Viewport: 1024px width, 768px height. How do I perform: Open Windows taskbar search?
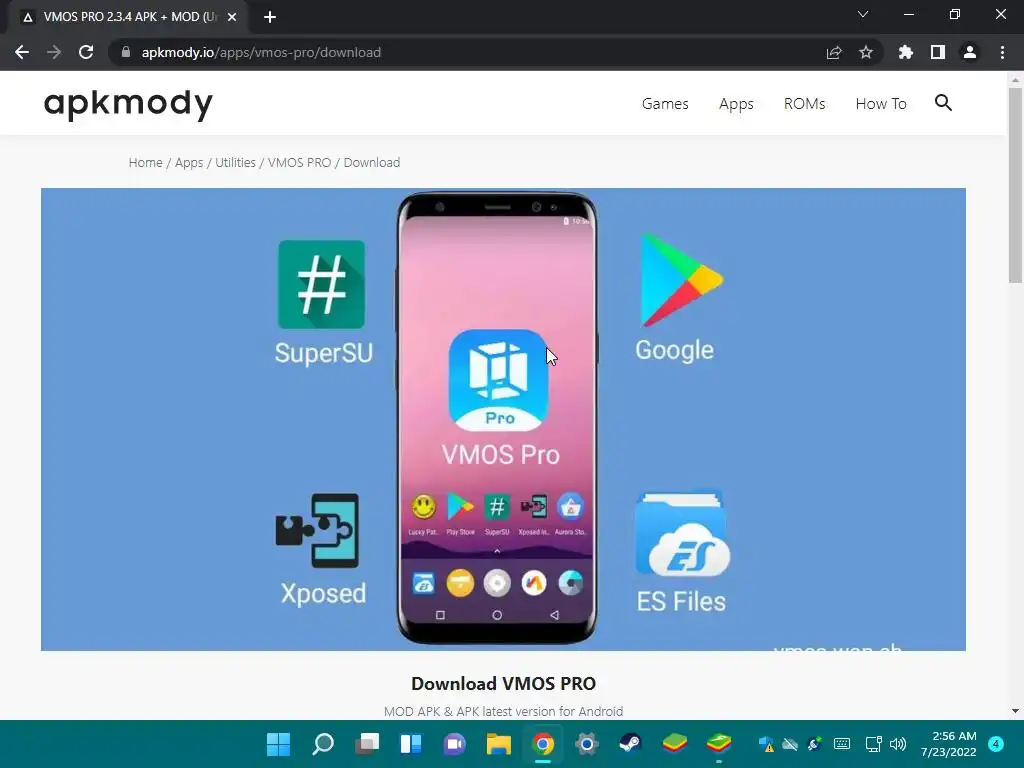pos(323,744)
